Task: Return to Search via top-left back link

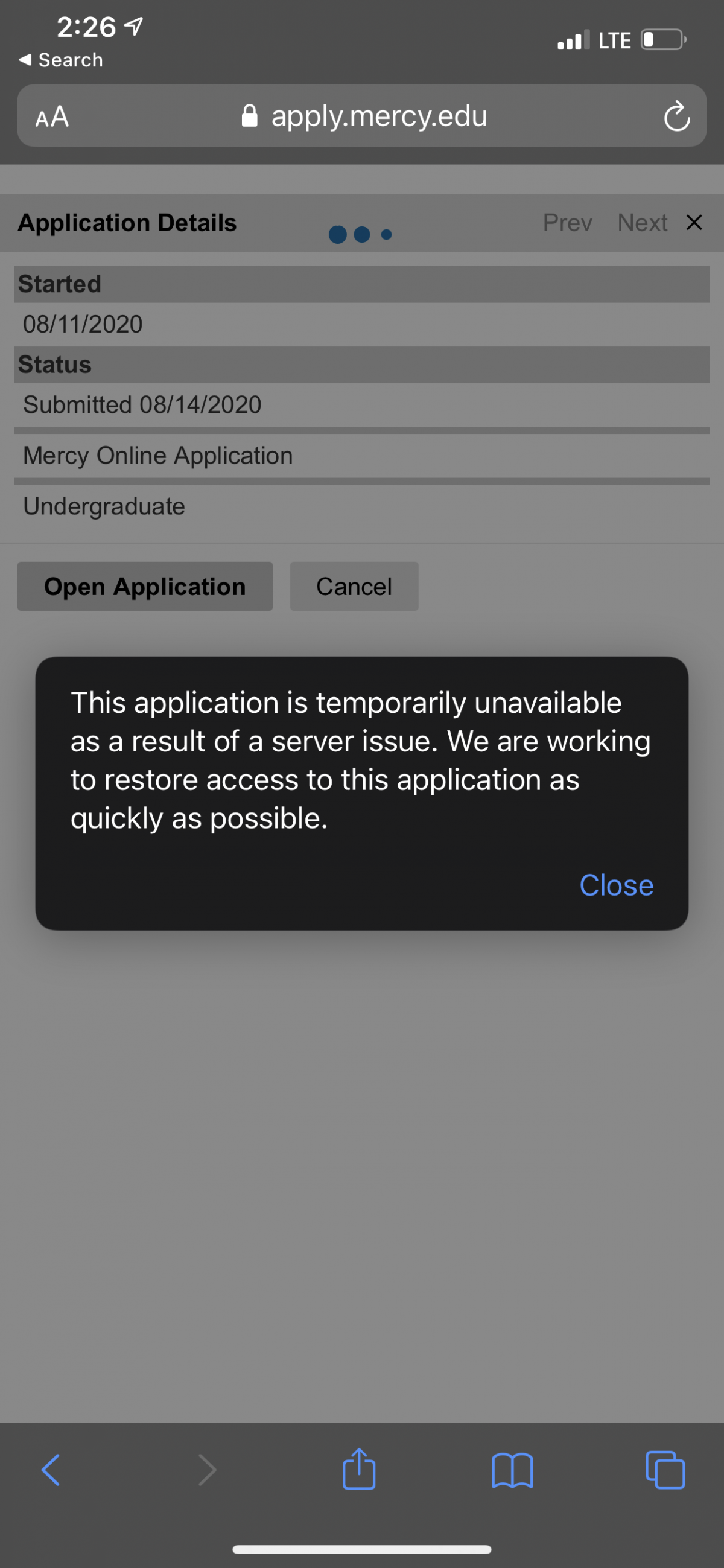Action: point(61,60)
